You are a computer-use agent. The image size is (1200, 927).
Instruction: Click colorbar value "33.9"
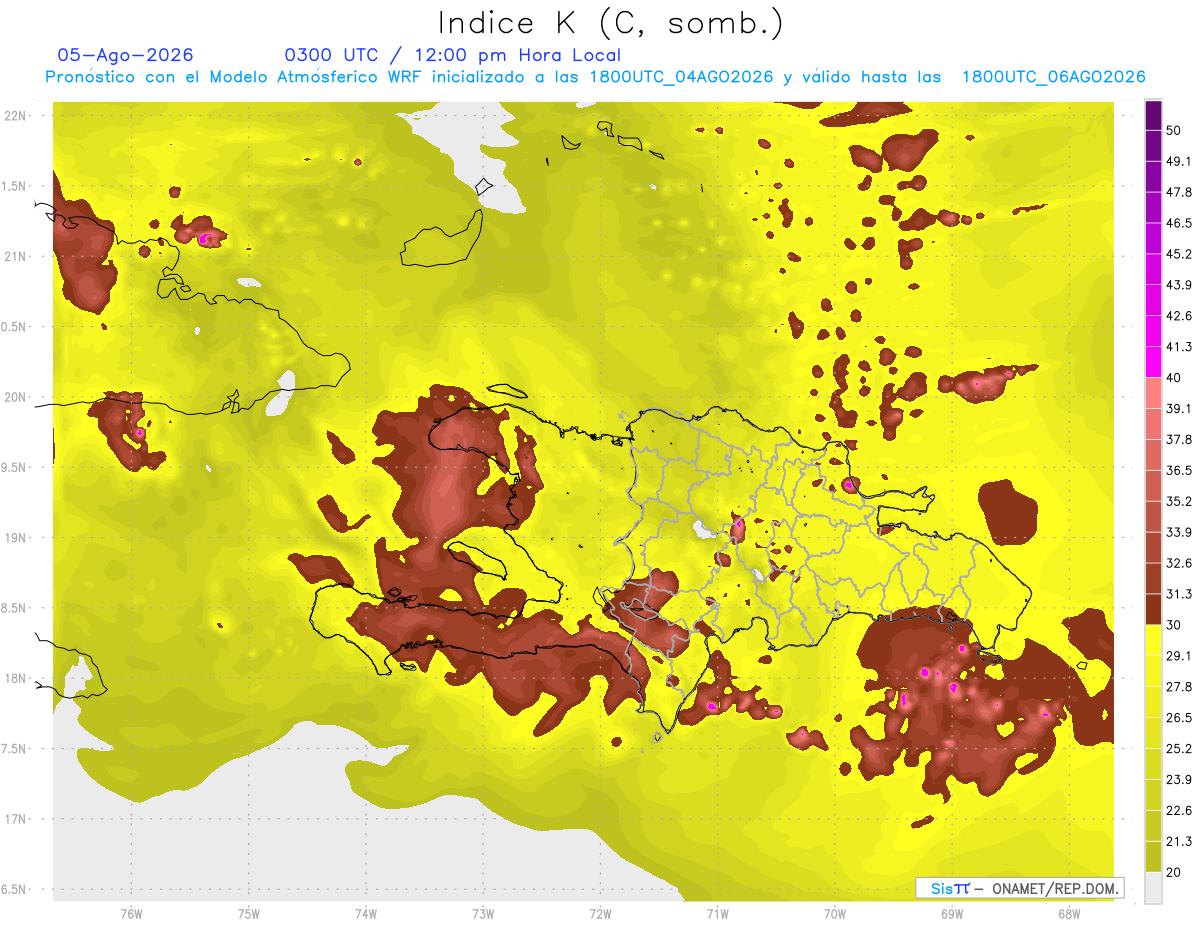point(1178,532)
